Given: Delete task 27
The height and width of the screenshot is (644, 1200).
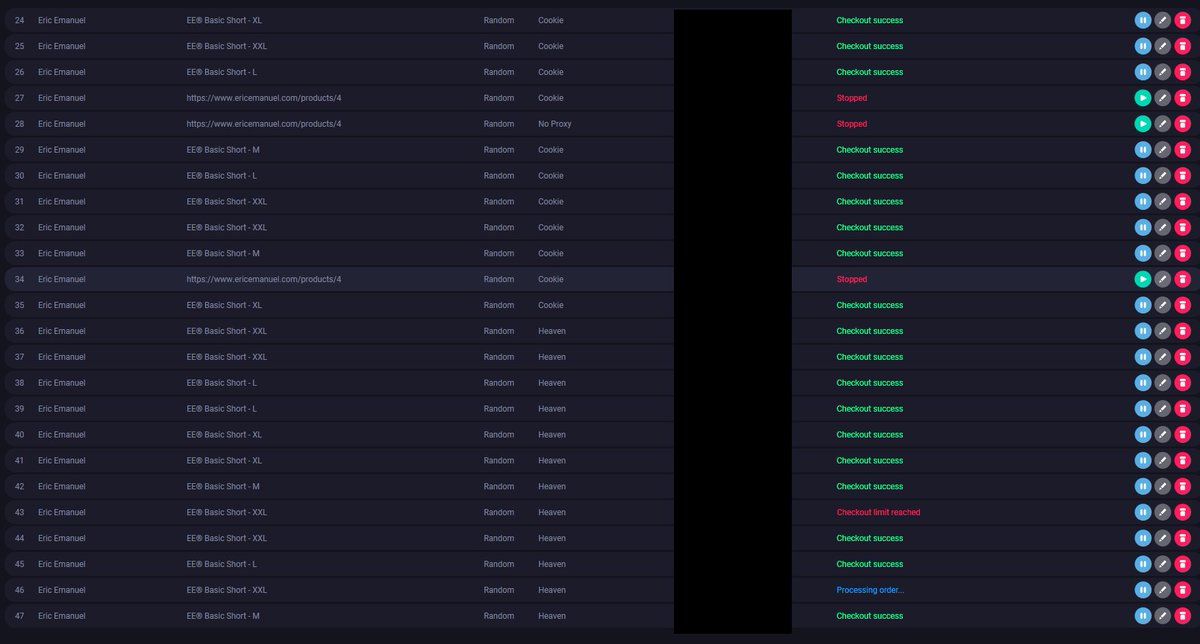Looking at the screenshot, I should click(1182, 98).
